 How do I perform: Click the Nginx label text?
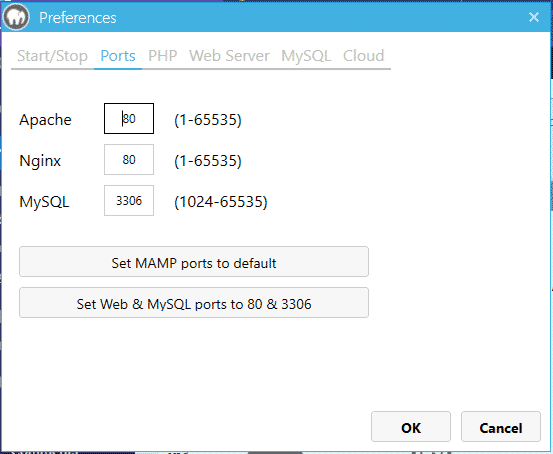40,161
